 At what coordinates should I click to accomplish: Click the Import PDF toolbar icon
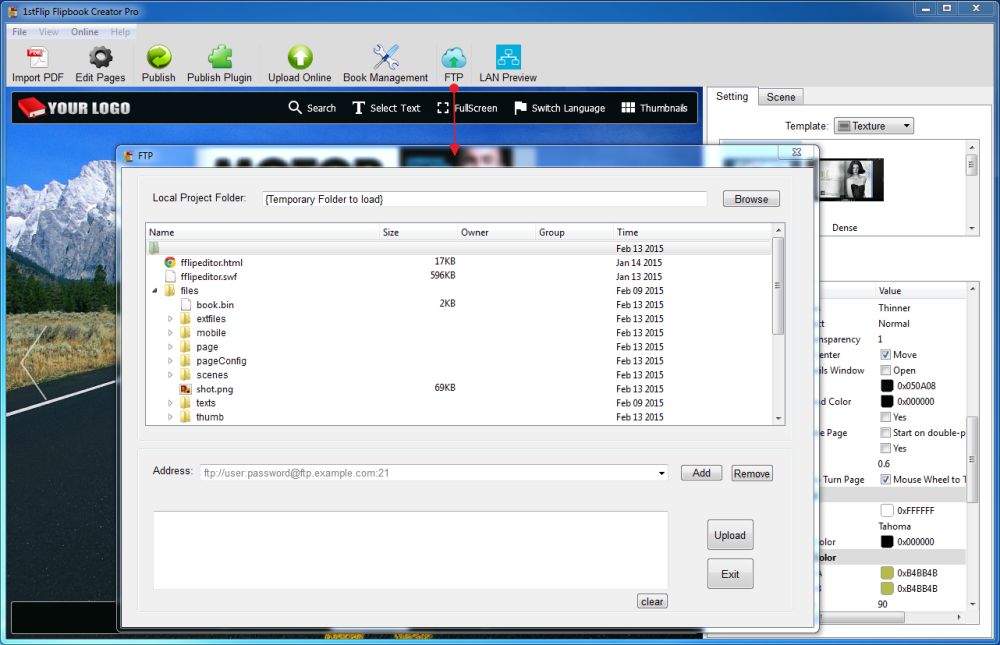click(x=37, y=58)
